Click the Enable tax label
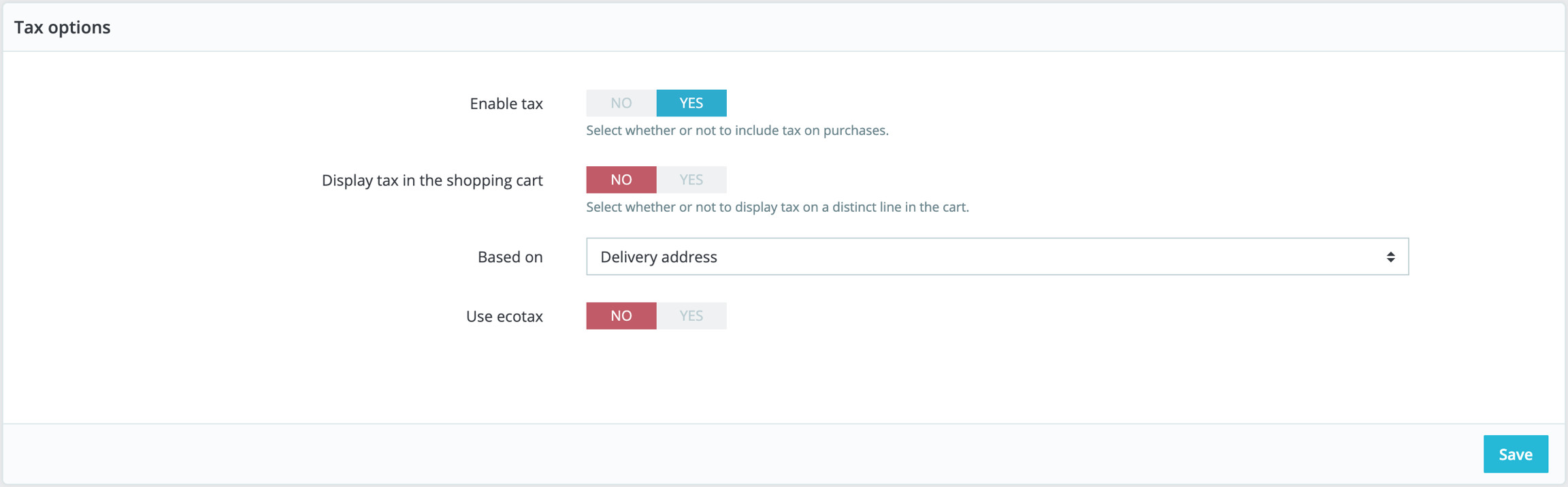The height and width of the screenshot is (487, 1568). coord(506,104)
